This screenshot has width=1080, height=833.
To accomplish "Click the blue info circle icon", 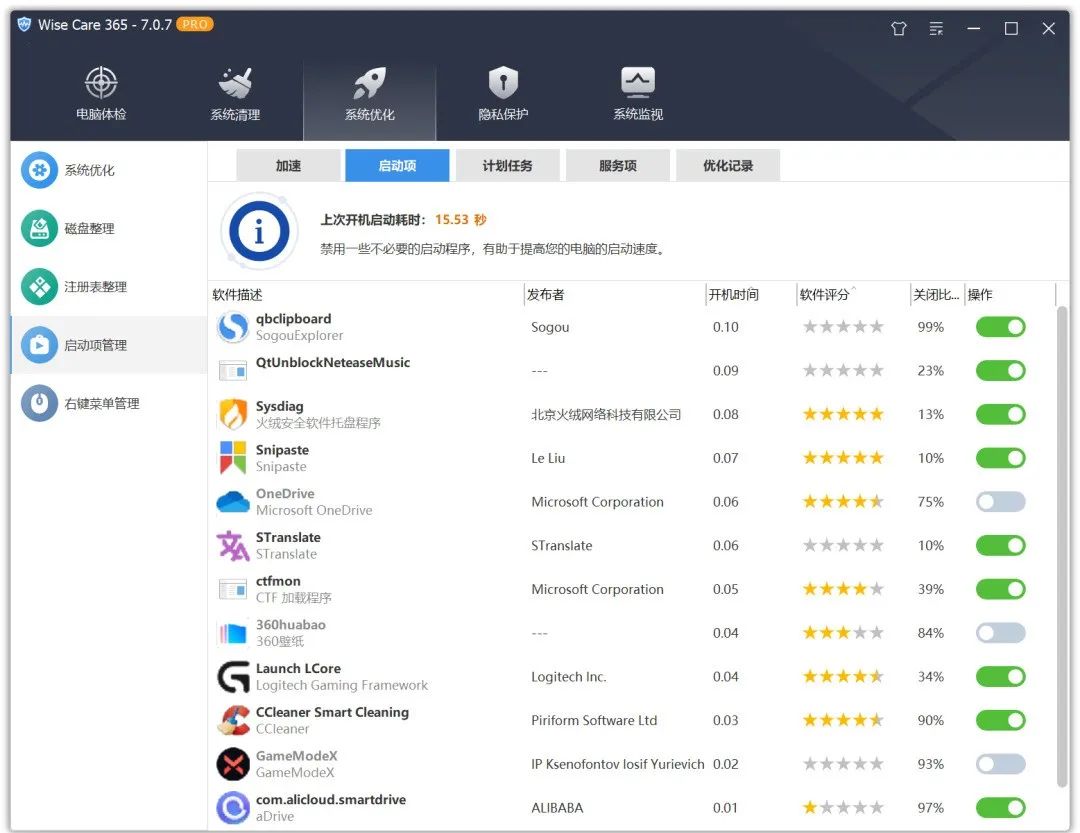I will point(259,231).
